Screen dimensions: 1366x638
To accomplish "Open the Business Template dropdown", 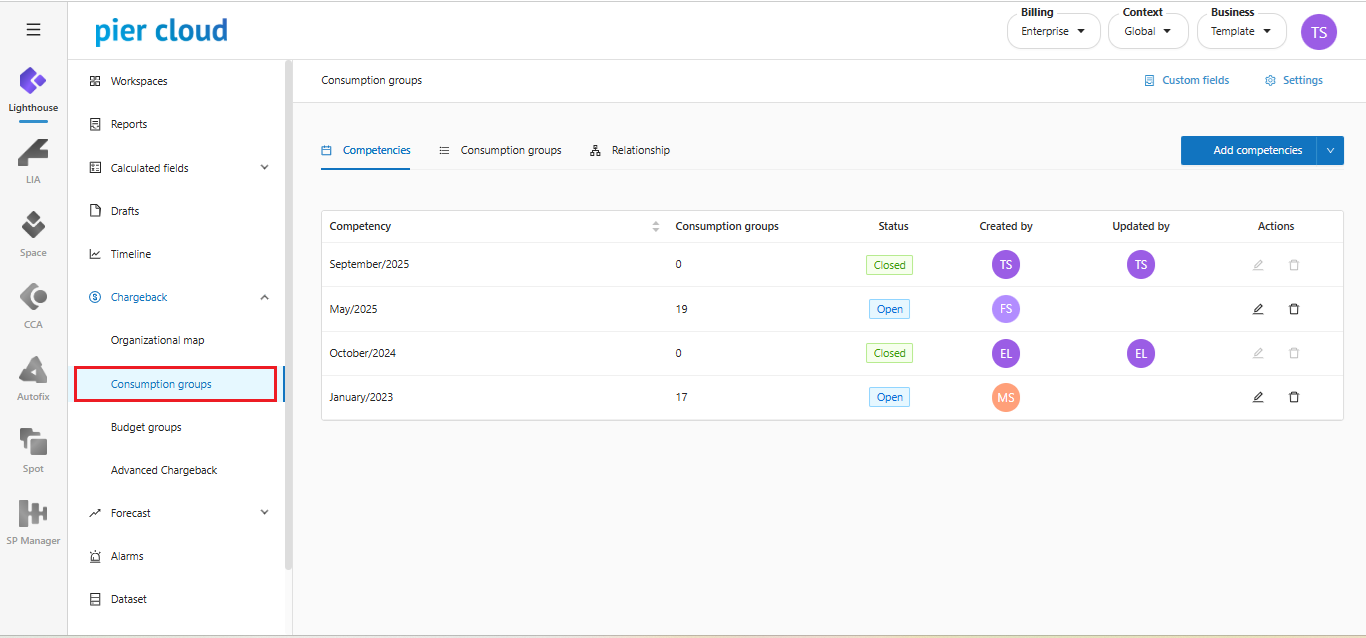I will pos(1241,31).
